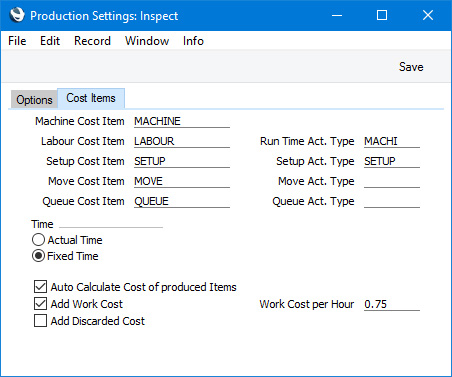This screenshot has width=452, height=377.
Task: Uncheck Auto Calculate Cost of produced Items
Action: point(40,287)
